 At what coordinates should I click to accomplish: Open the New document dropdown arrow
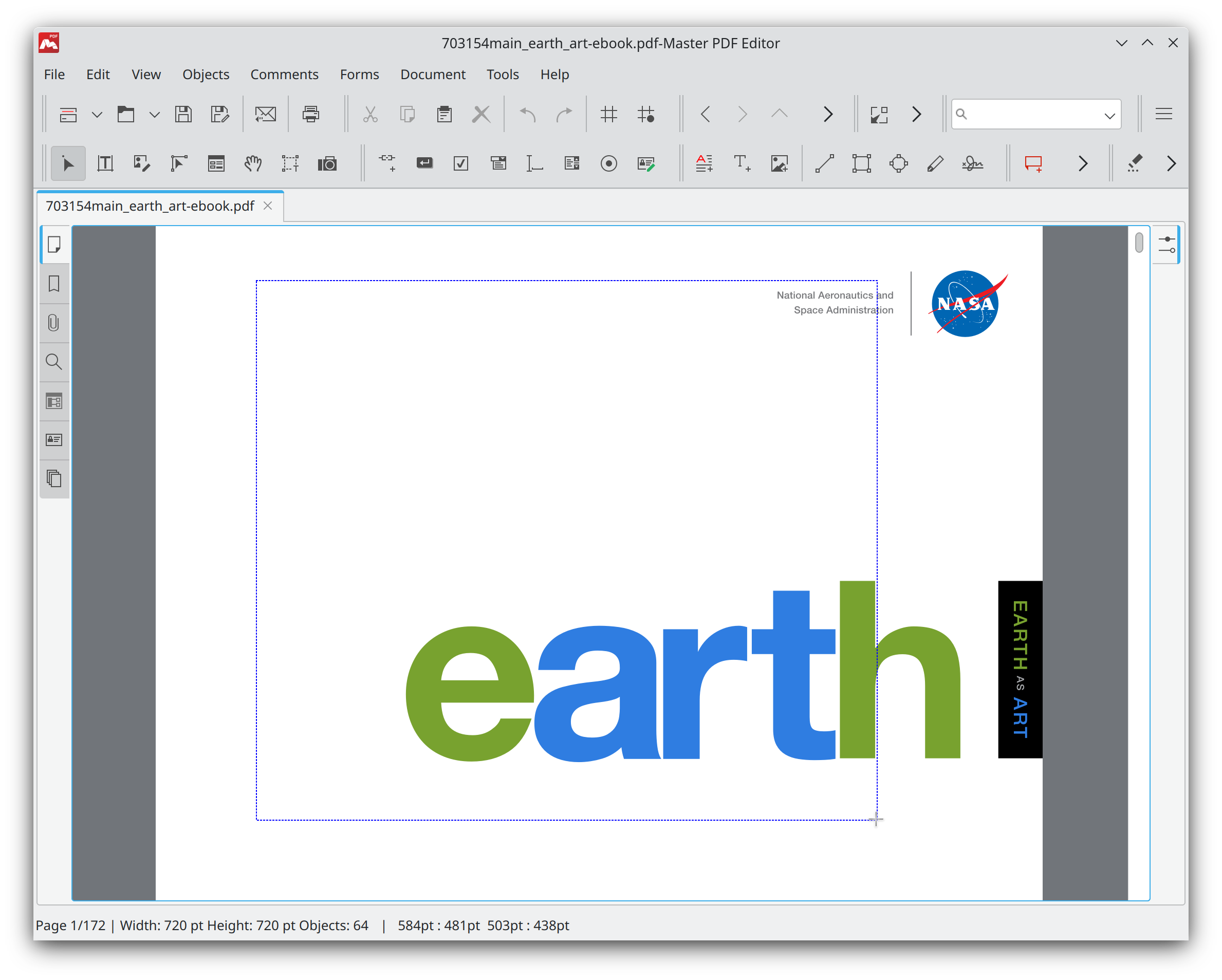click(97, 115)
